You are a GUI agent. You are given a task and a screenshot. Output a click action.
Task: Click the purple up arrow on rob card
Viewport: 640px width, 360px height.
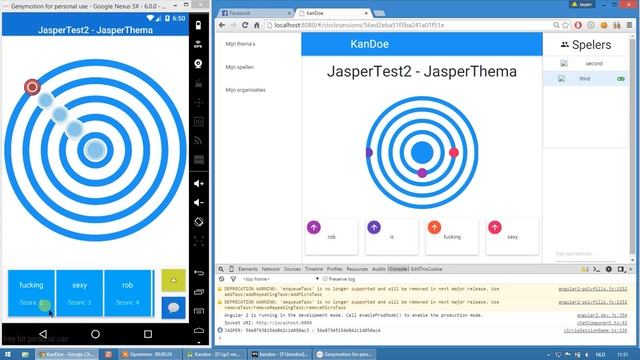tap(314, 227)
